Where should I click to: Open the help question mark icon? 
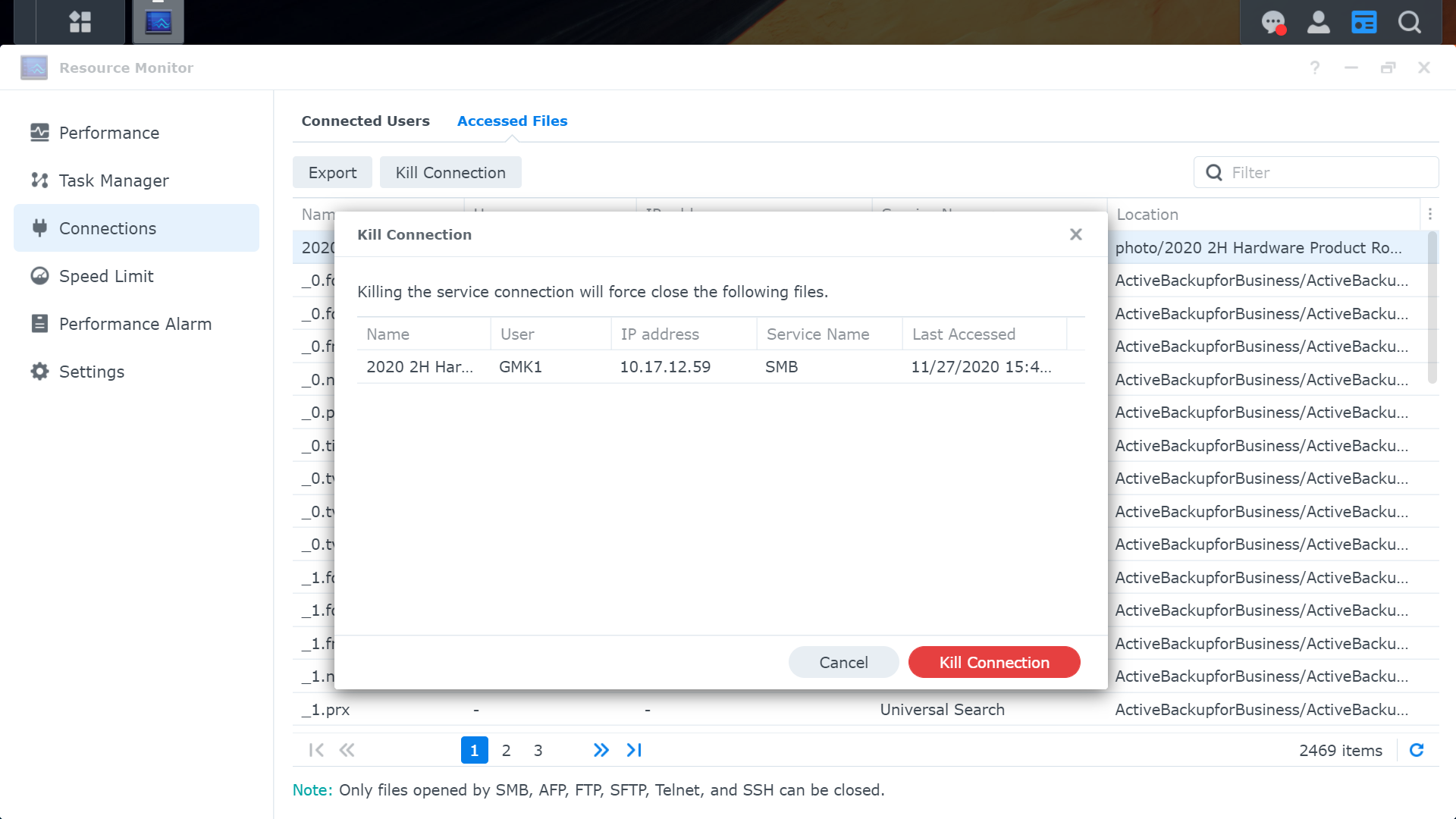[1315, 67]
